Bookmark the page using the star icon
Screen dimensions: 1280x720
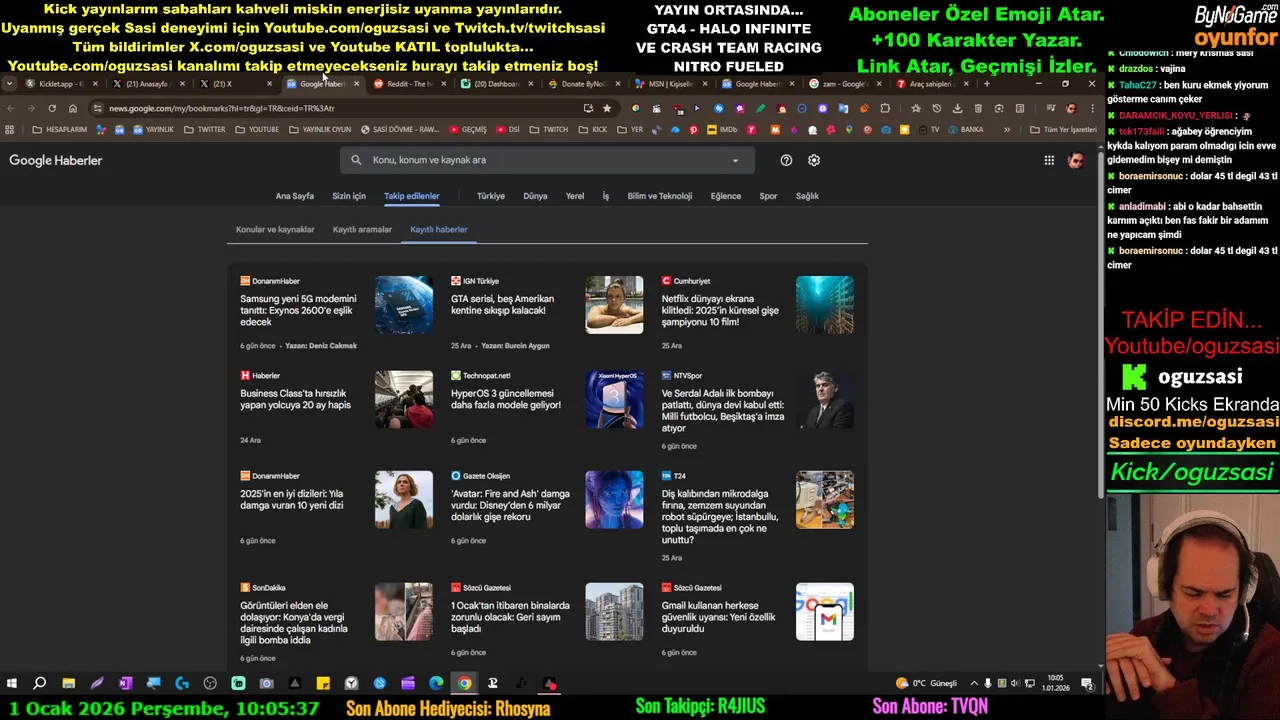(x=606, y=108)
